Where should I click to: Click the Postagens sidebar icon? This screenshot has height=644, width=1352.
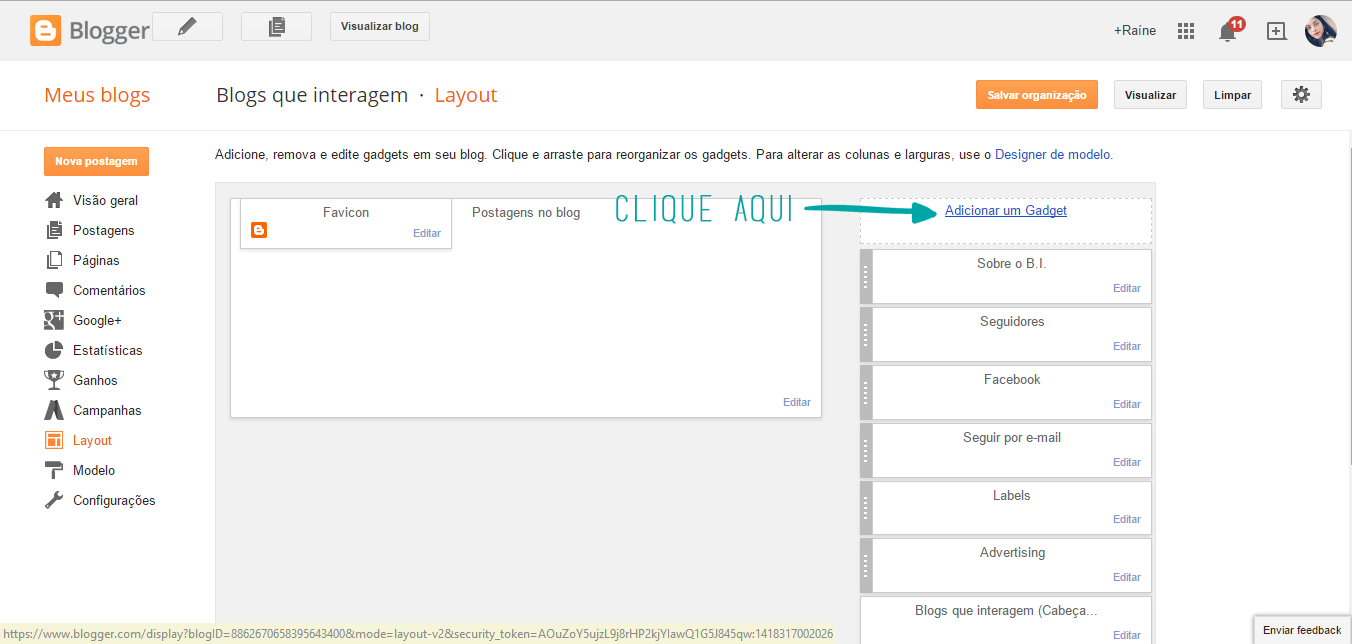[53, 230]
